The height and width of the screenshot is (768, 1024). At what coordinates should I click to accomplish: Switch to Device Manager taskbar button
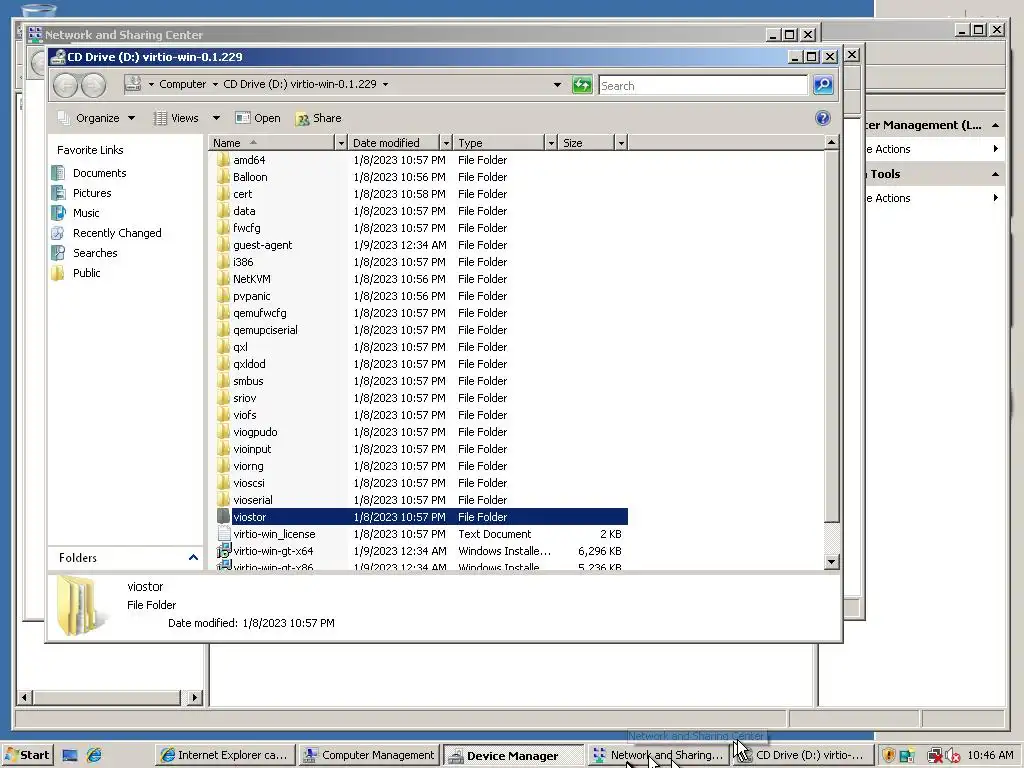point(513,756)
